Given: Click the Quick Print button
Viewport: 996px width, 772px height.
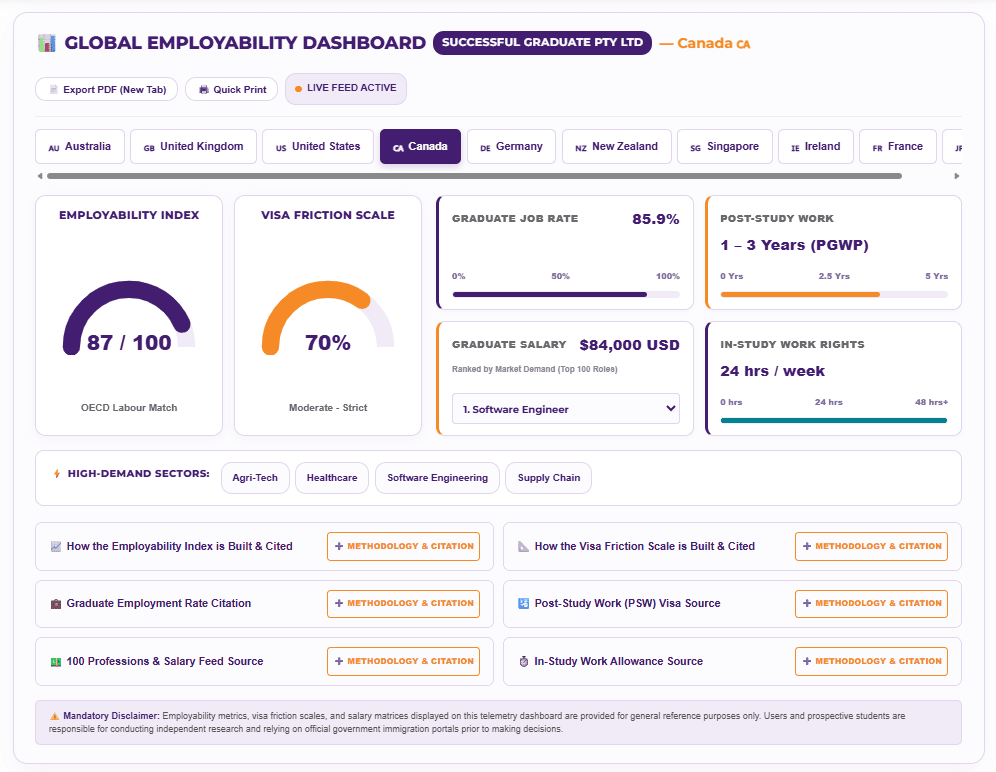Looking at the screenshot, I should click(x=232, y=90).
